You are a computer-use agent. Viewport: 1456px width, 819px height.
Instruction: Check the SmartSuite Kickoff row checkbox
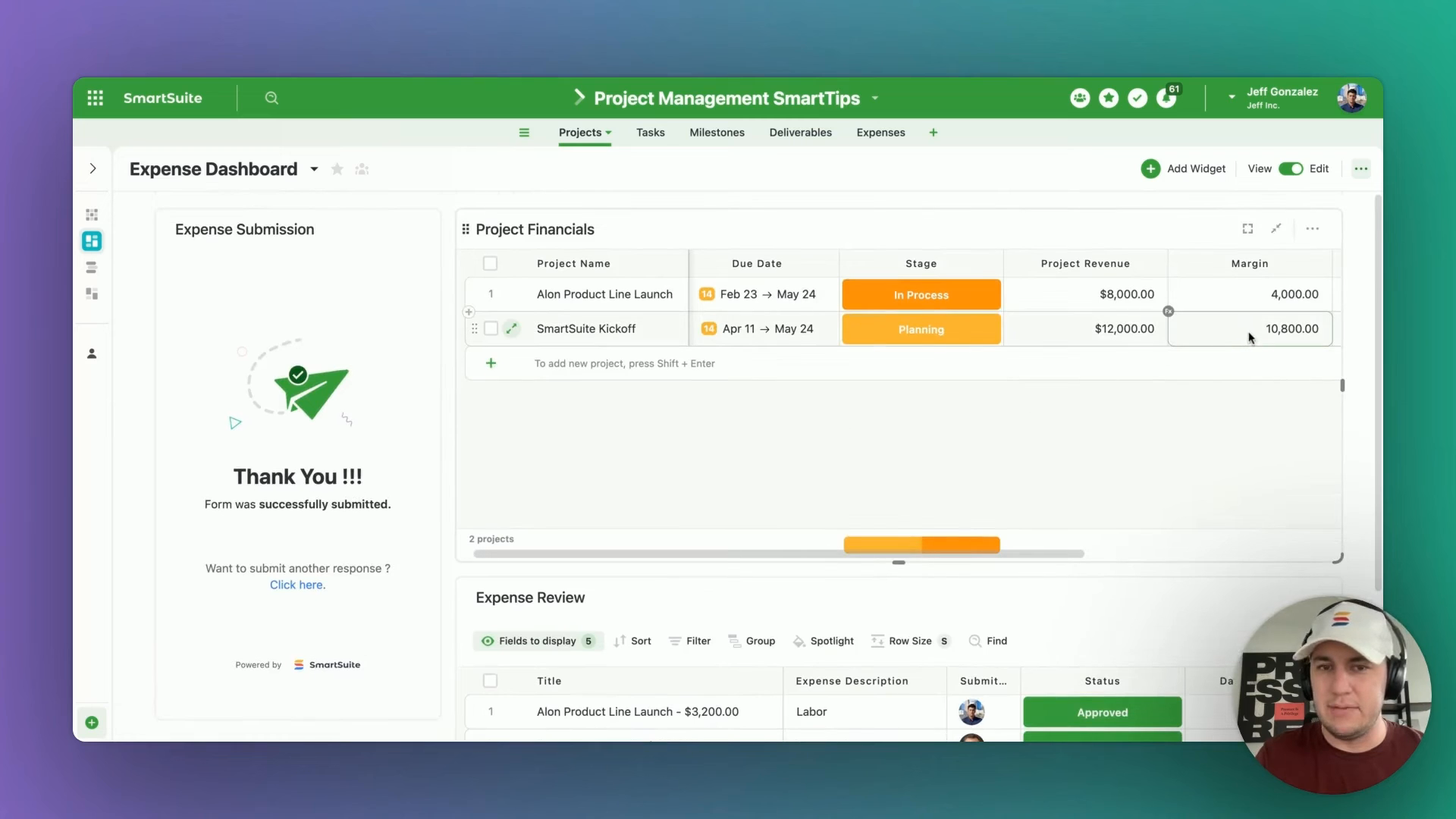pos(491,328)
